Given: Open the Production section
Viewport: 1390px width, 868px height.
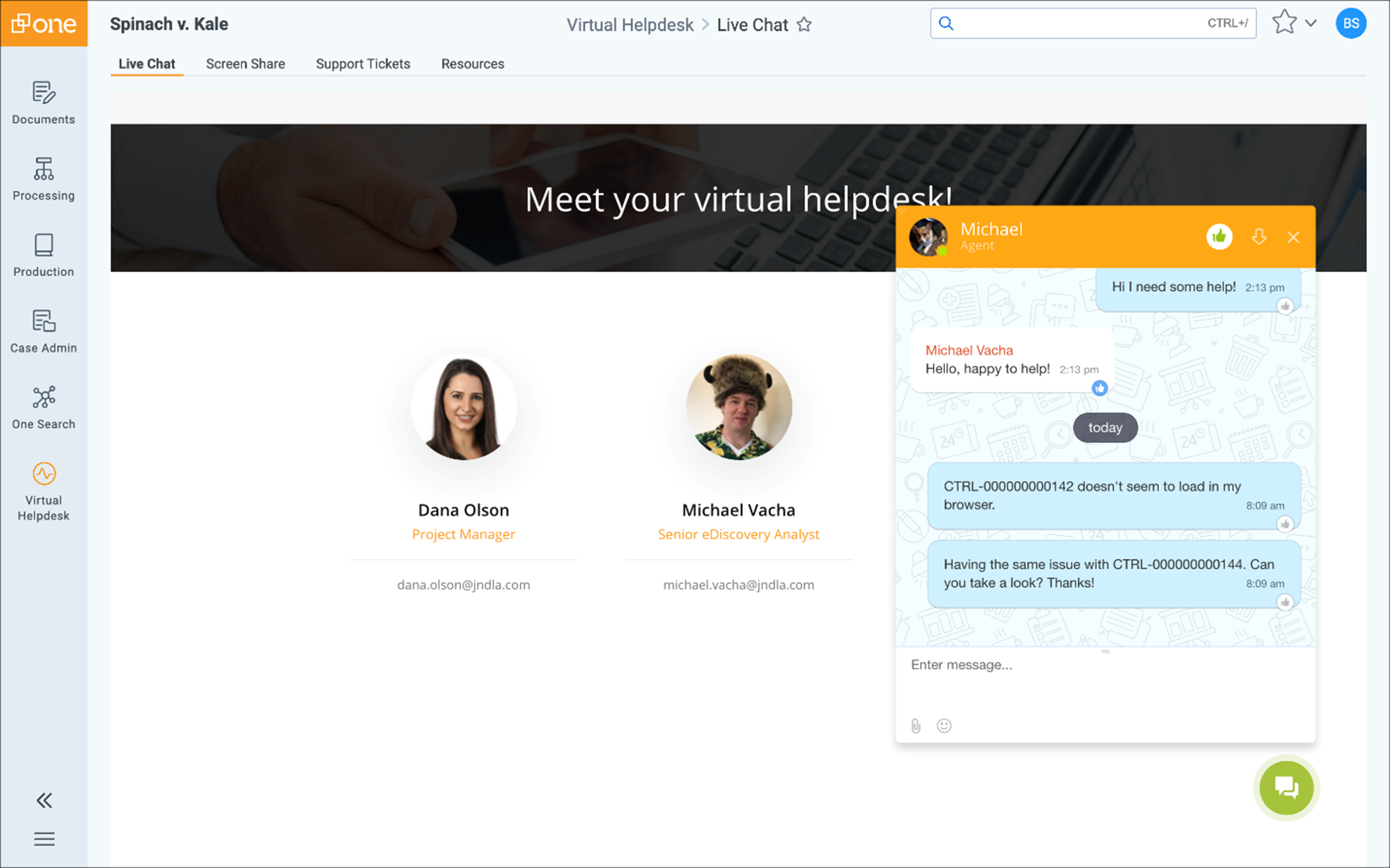Looking at the screenshot, I should click(x=44, y=255).
